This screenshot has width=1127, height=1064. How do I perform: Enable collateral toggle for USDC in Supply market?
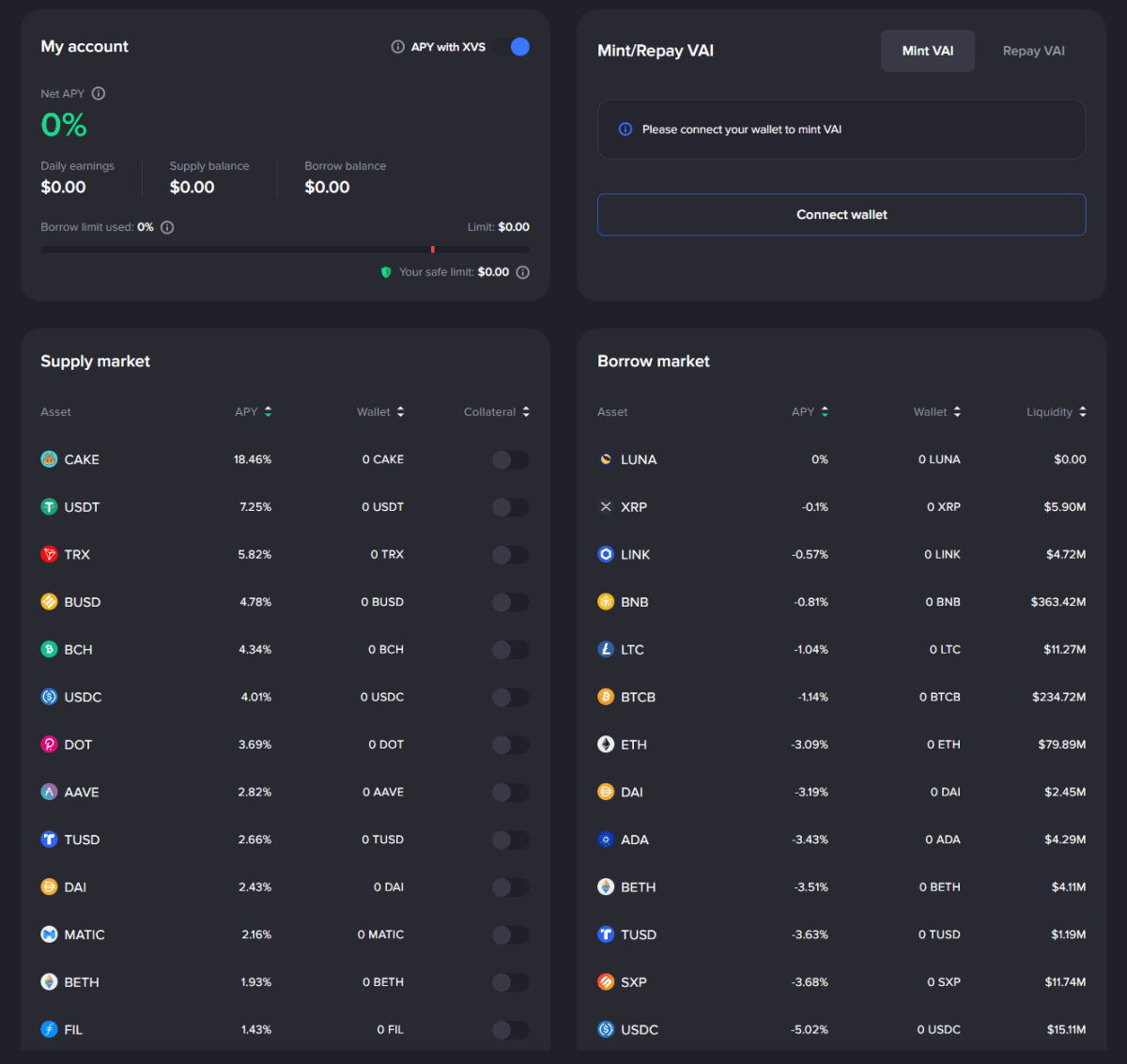point(511,697)
